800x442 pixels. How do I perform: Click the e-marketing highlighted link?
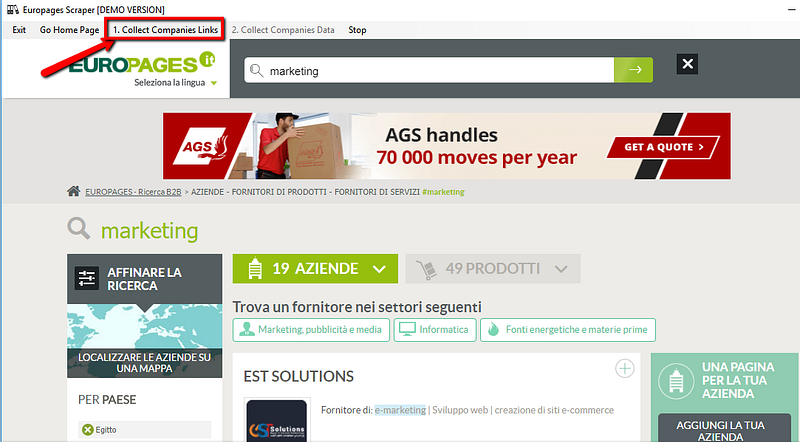coord(400,410)
